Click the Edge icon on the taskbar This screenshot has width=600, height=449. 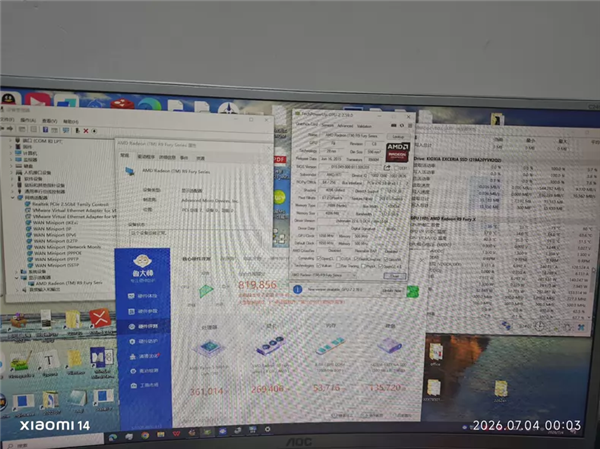tap(113, 437)
